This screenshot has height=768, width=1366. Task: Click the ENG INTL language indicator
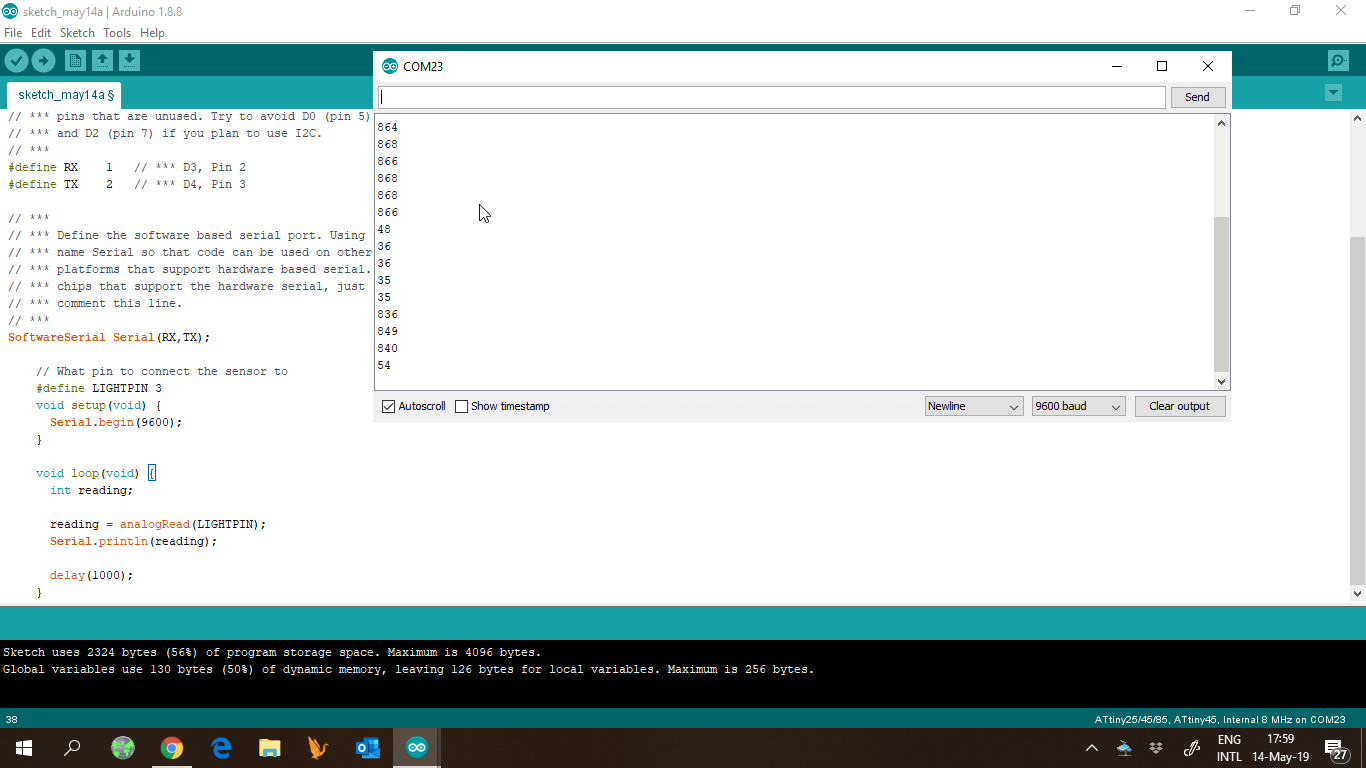[1229, 748]
